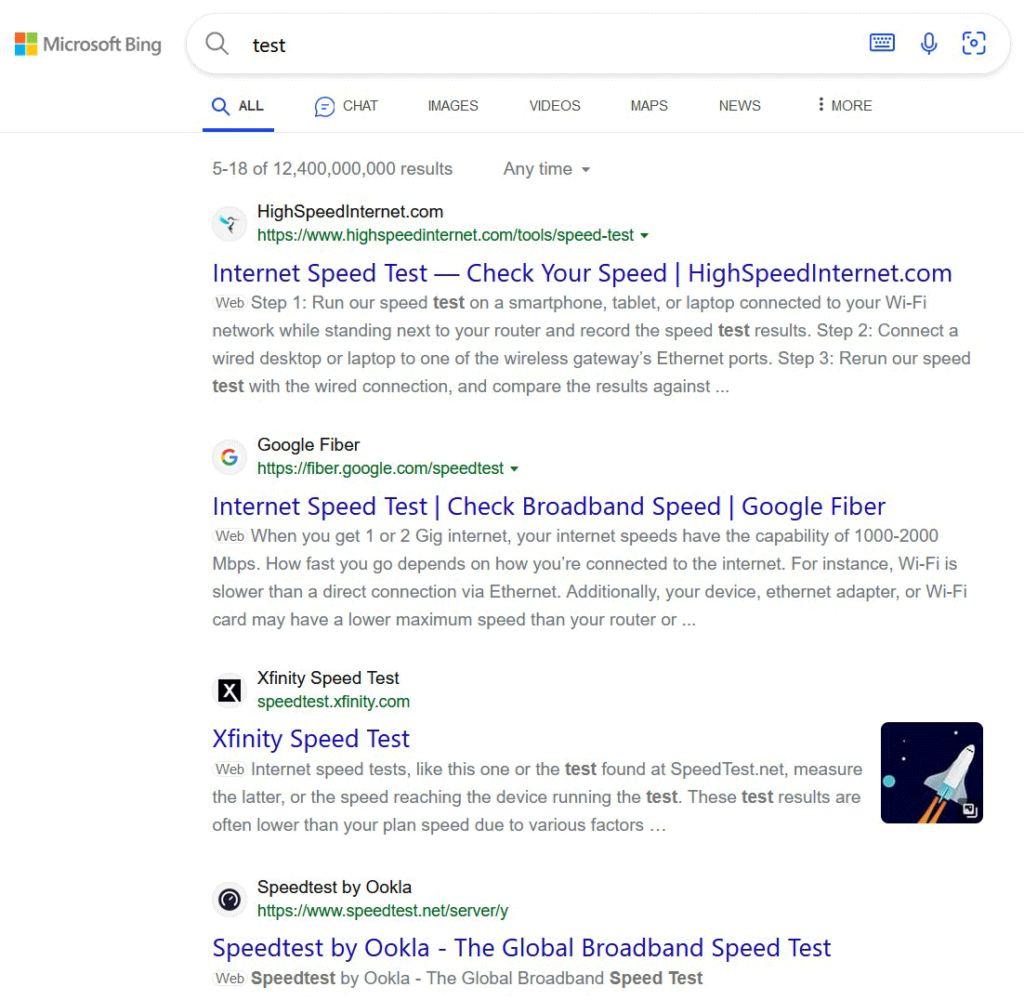Open the on-screen keyboard icon

(882, 43)
